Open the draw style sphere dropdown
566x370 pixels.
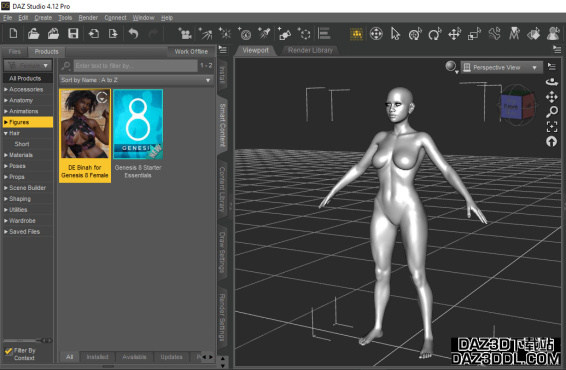coord(451,67)
